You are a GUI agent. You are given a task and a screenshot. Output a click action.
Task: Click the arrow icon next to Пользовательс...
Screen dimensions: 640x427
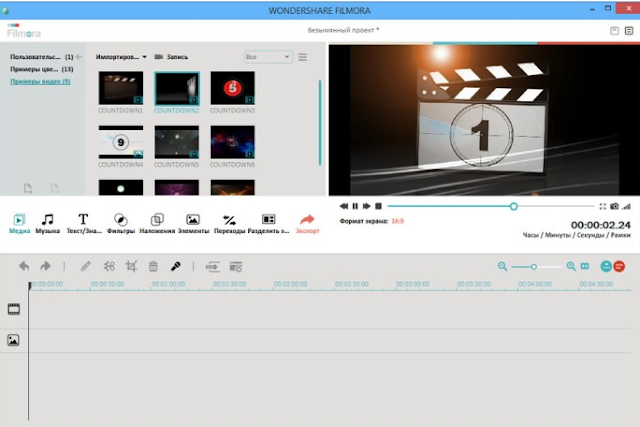[x=79, y=57]
